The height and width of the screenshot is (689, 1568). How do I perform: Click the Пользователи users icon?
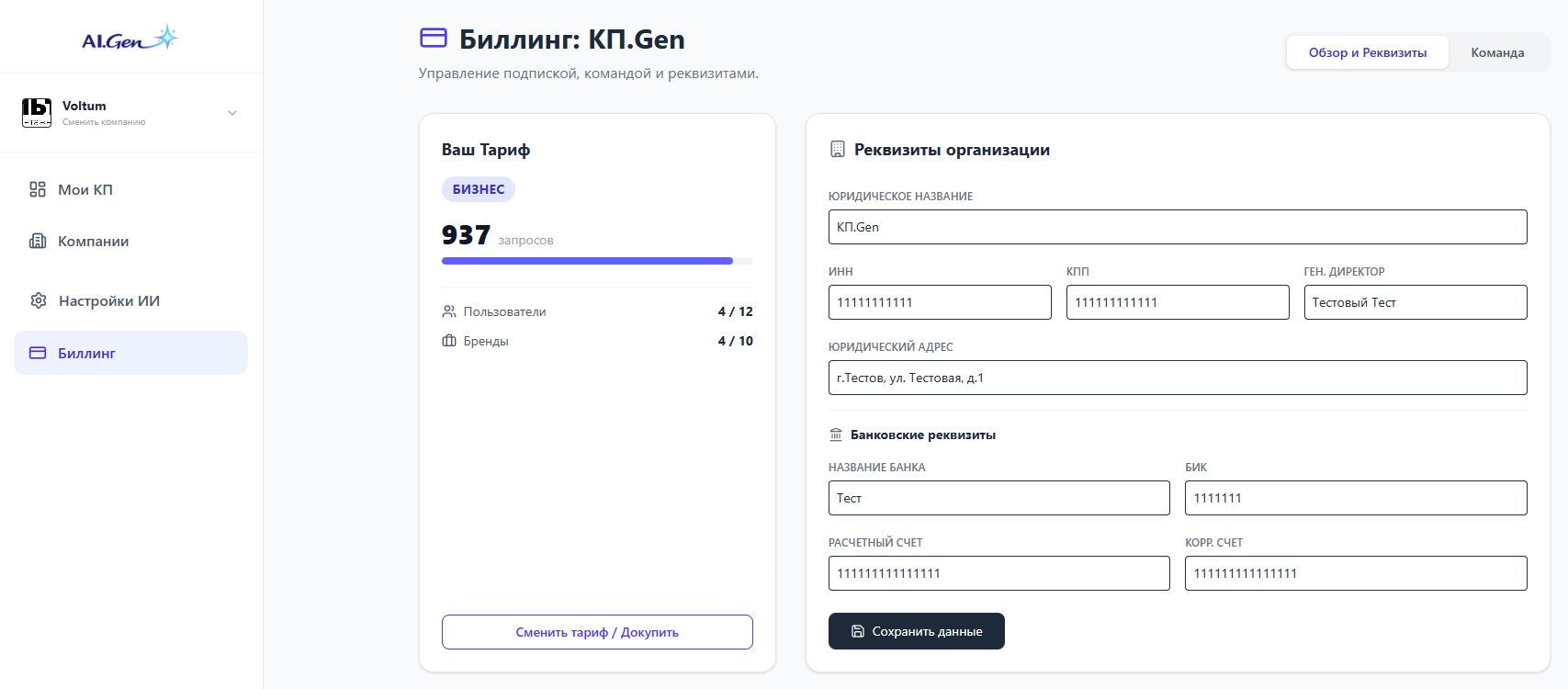pos(449,311)
